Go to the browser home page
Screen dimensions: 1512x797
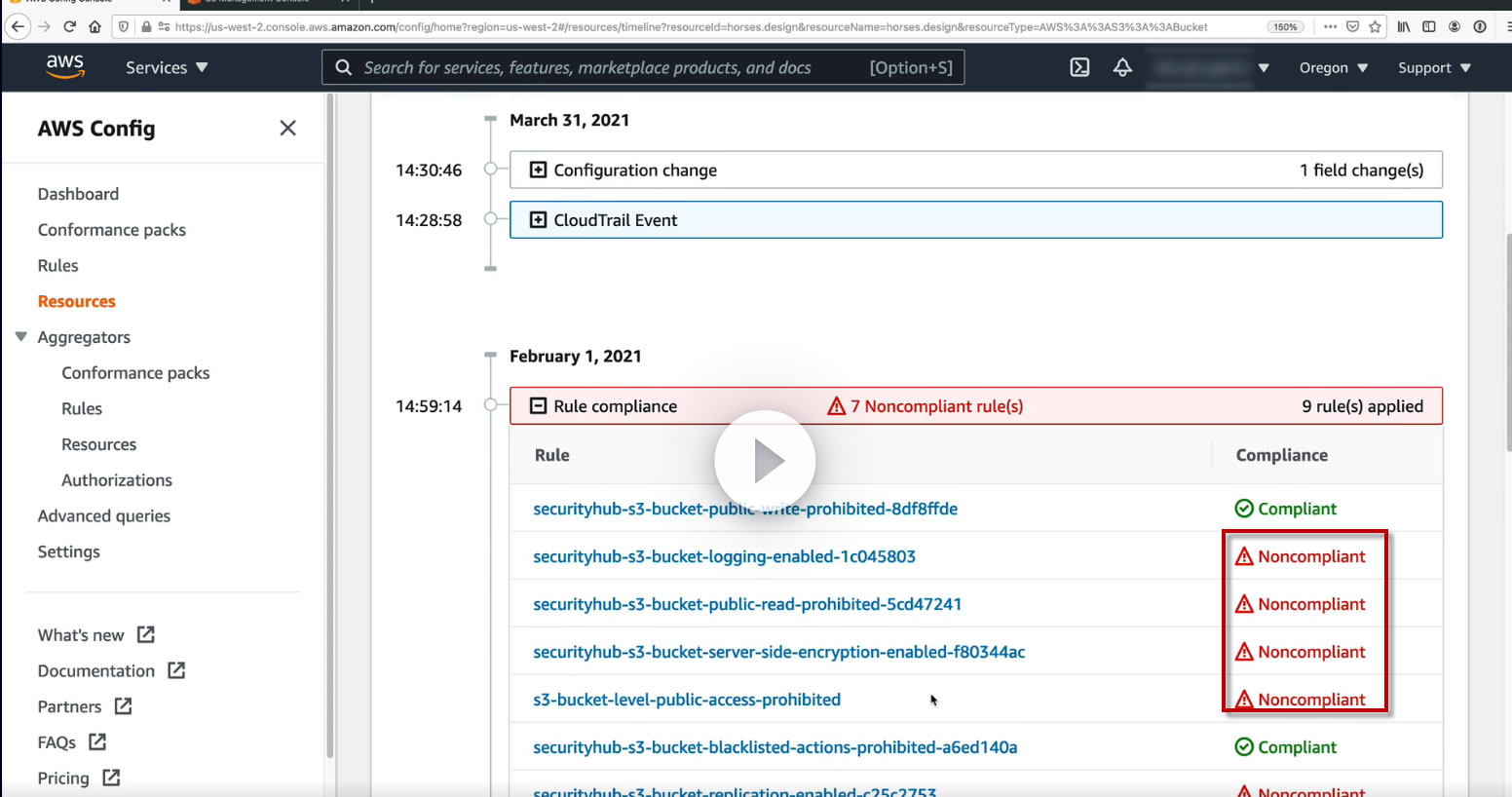[94, 26]
